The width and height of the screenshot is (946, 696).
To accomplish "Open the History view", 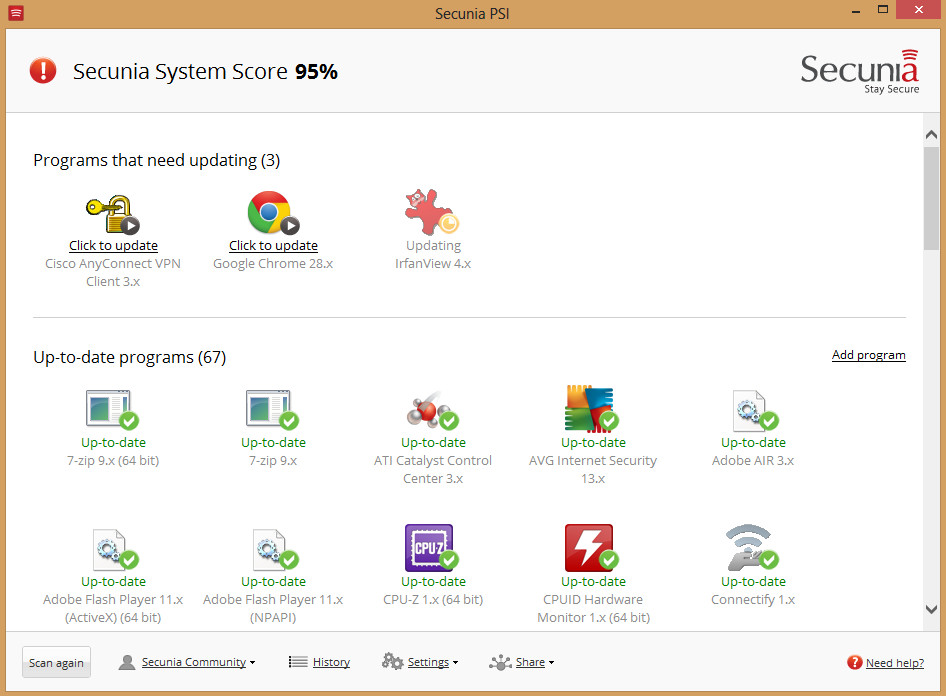I will coord(330,662).
